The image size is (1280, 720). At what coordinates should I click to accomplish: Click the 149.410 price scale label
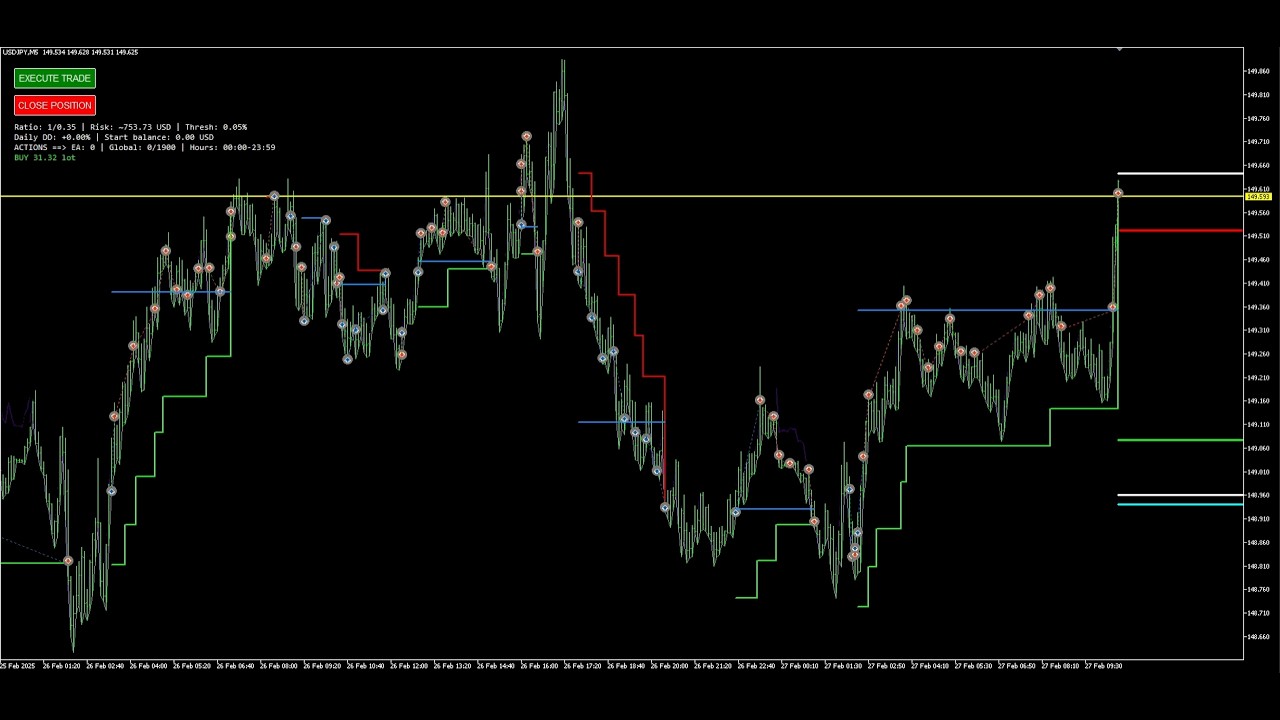tap(1258, 284)
